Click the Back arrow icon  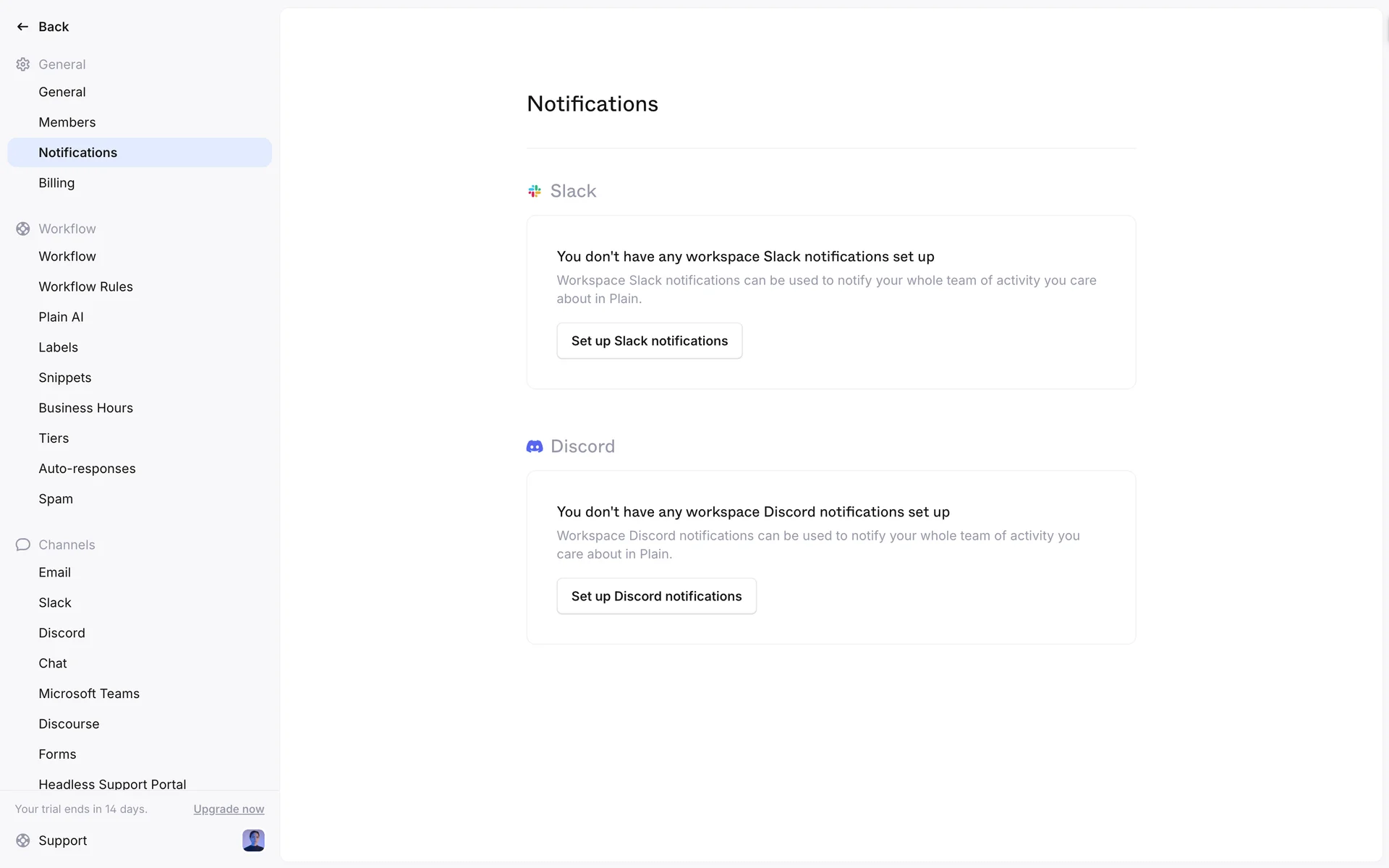(22, 27)
